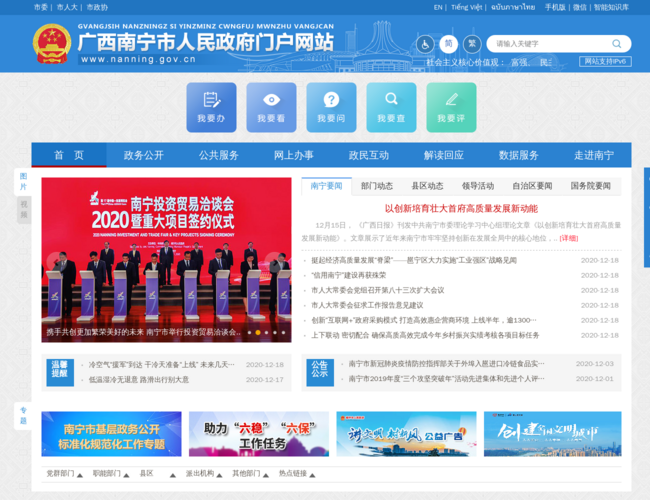The height and width of the screenshot is (500, 650).
Task: Open news 市人大常委会党组召开第八十三次扩大会议
Action: (378, 290)
